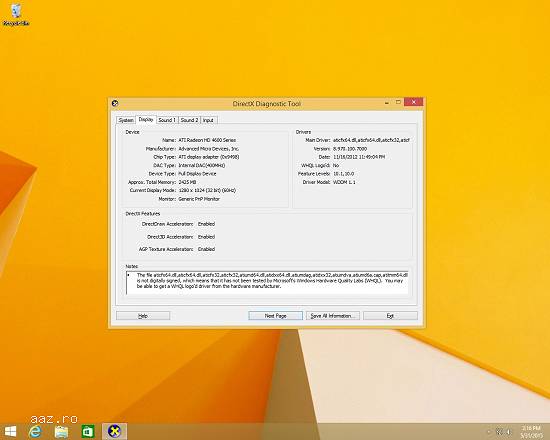Screen dimensions: 550x440
Task: Switch to the Sound 1 tab
Action: point(167,120)
